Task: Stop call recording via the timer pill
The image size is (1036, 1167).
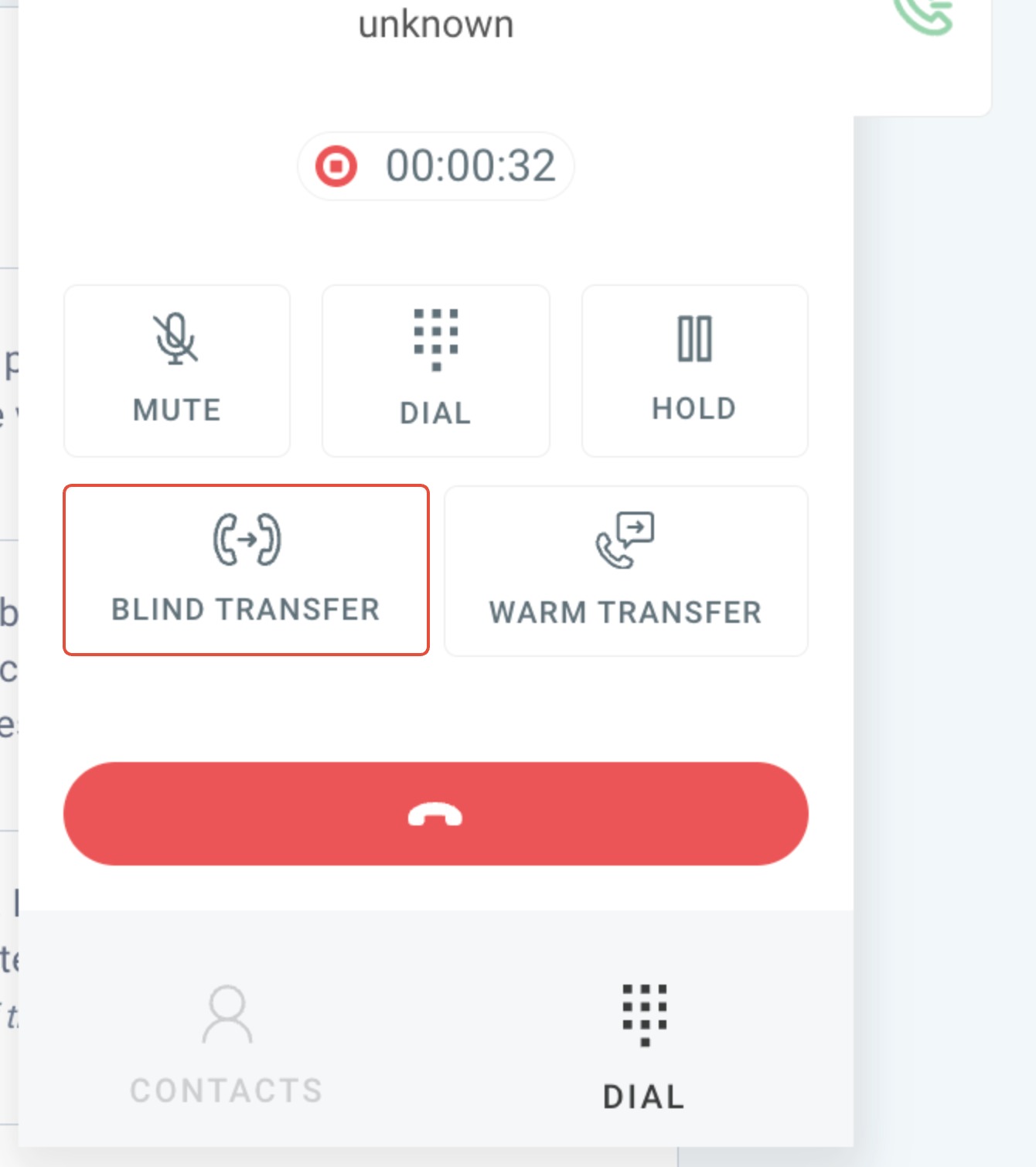Action: 436,166
